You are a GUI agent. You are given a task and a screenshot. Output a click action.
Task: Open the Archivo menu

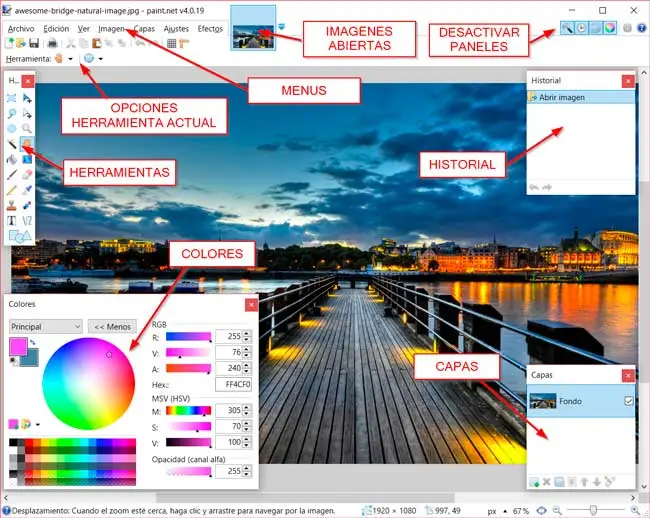coord(21,29)
